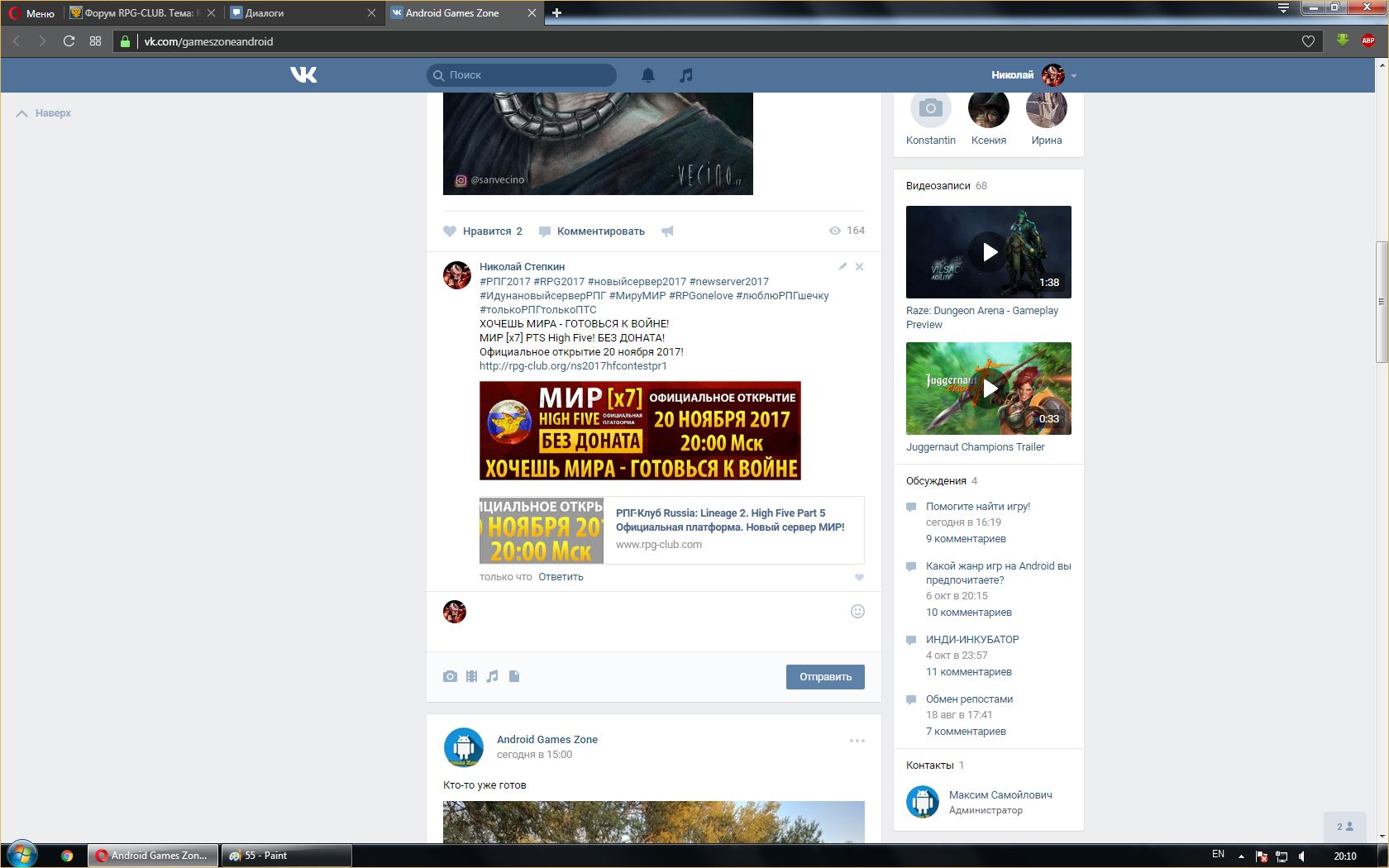Reload the page with the refresh icon
The width and height of the screenshot is (1389, 868).
click(69, 41)
